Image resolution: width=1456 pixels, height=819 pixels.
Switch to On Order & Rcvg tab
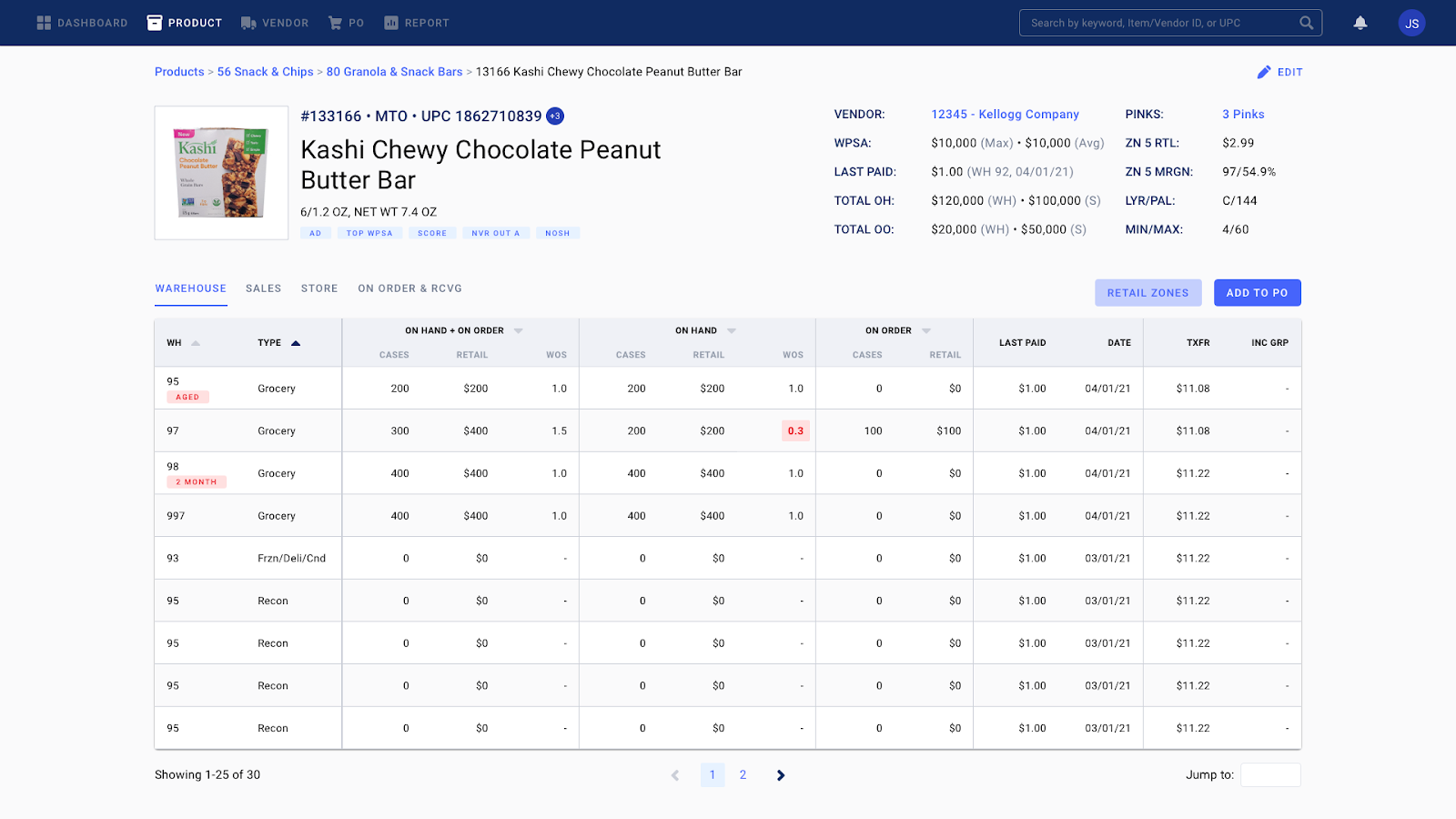pos(409,288)
